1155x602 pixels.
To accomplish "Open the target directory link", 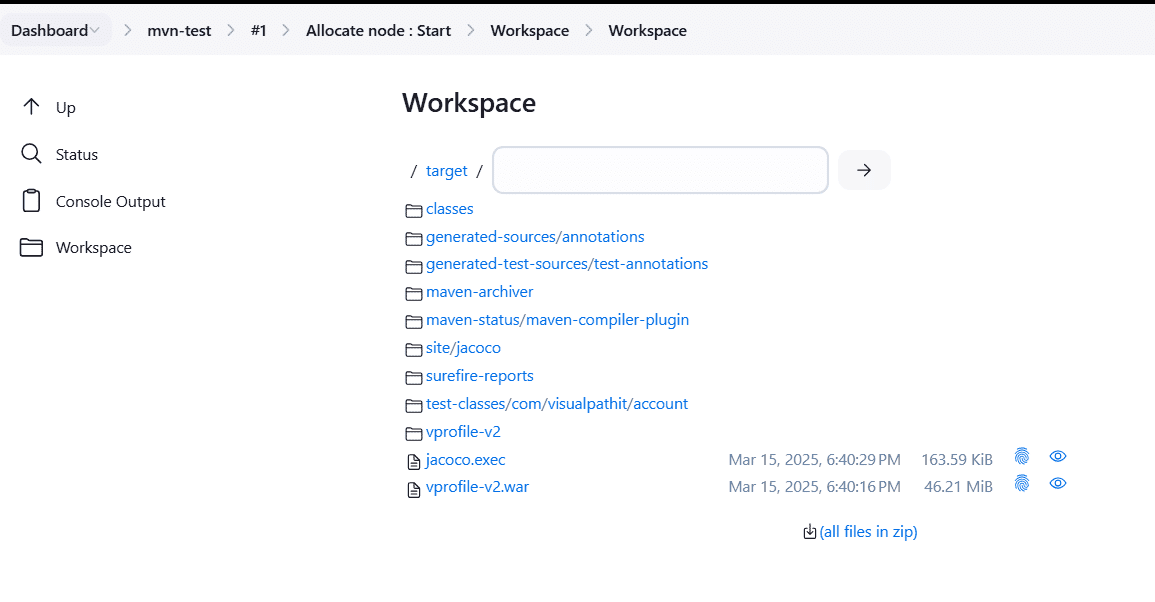I will pyautogui.click(x=446, y=170).
